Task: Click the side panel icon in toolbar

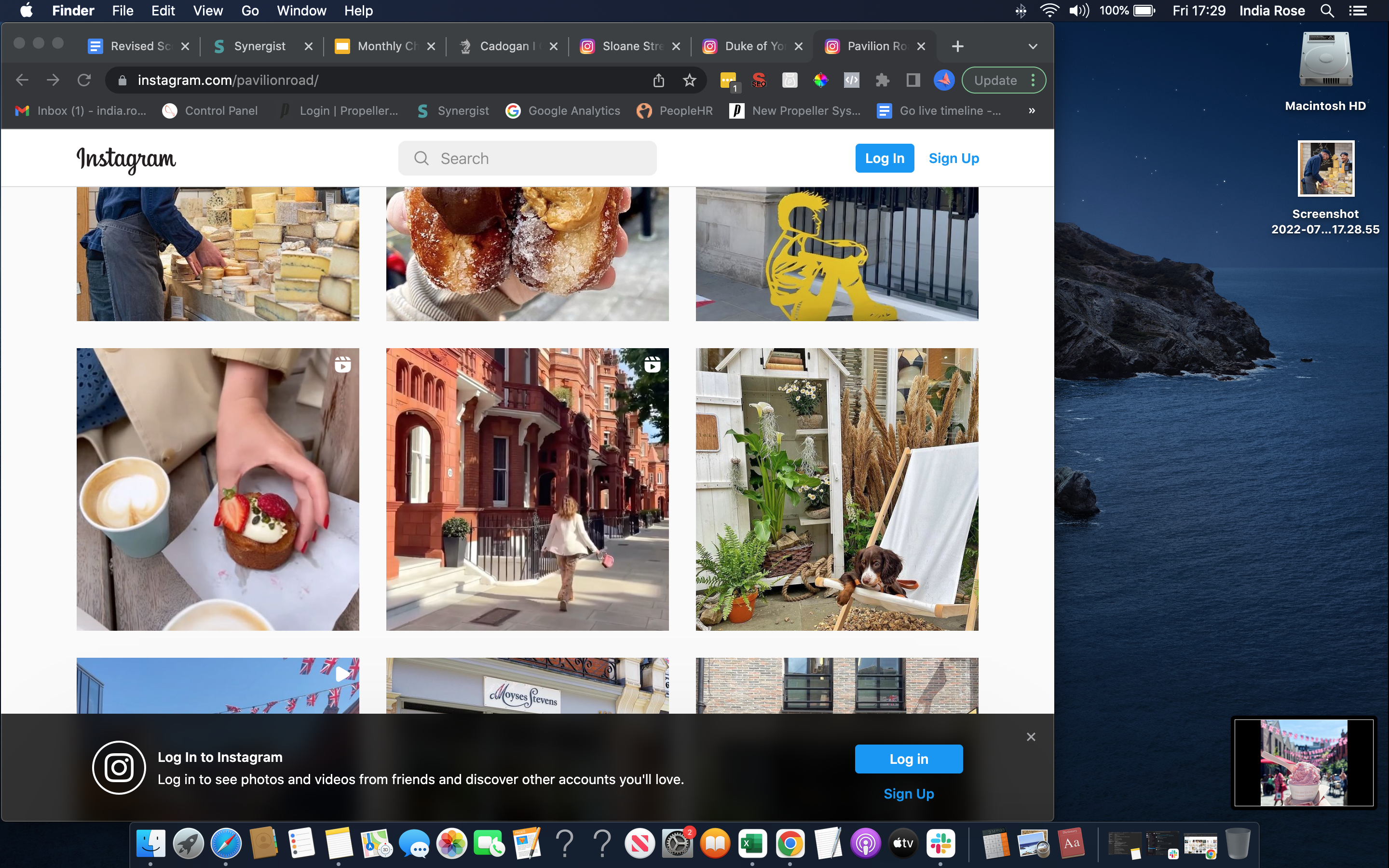Action: [912, 81]
